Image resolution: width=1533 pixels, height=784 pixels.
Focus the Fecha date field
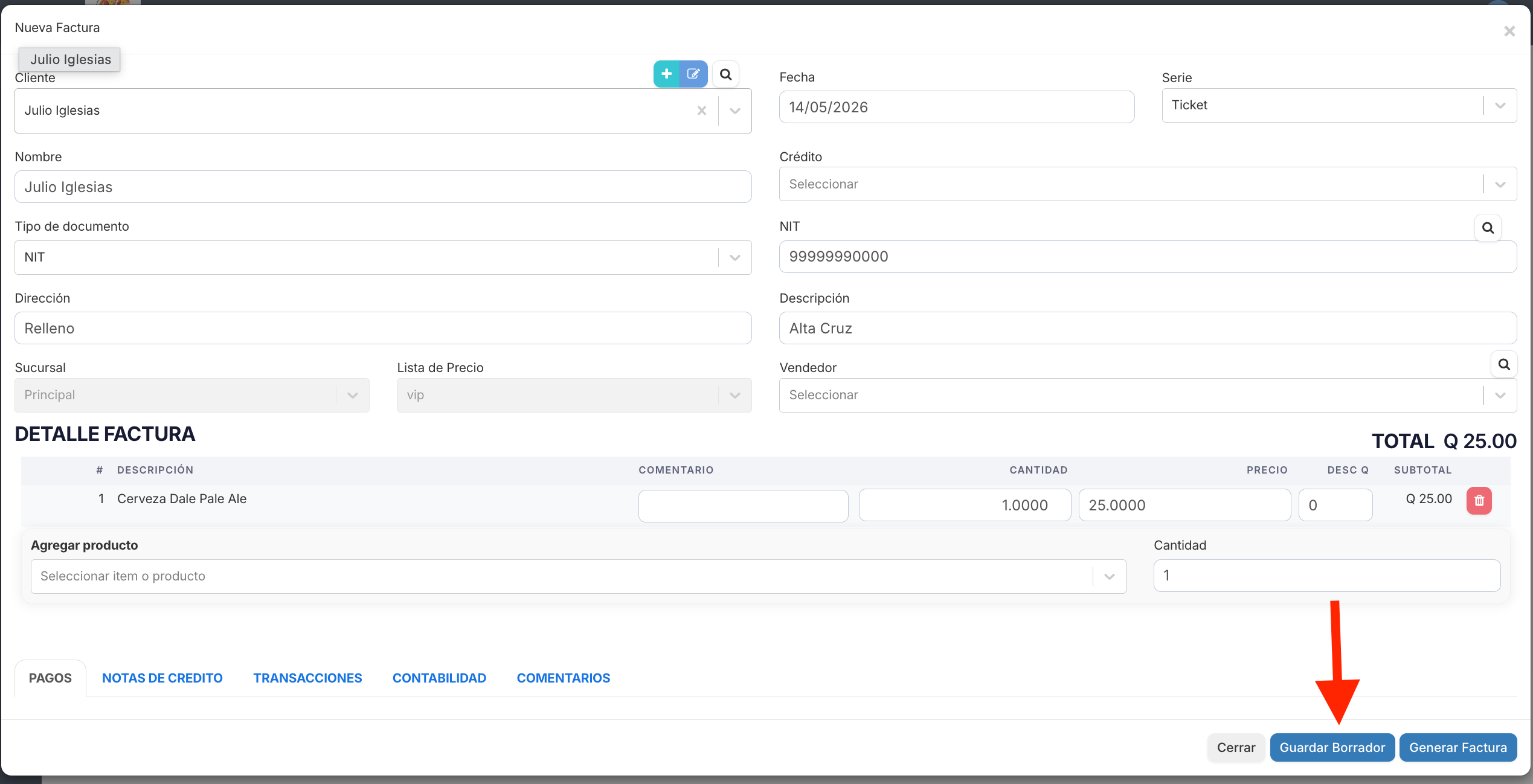click(957, 107)
